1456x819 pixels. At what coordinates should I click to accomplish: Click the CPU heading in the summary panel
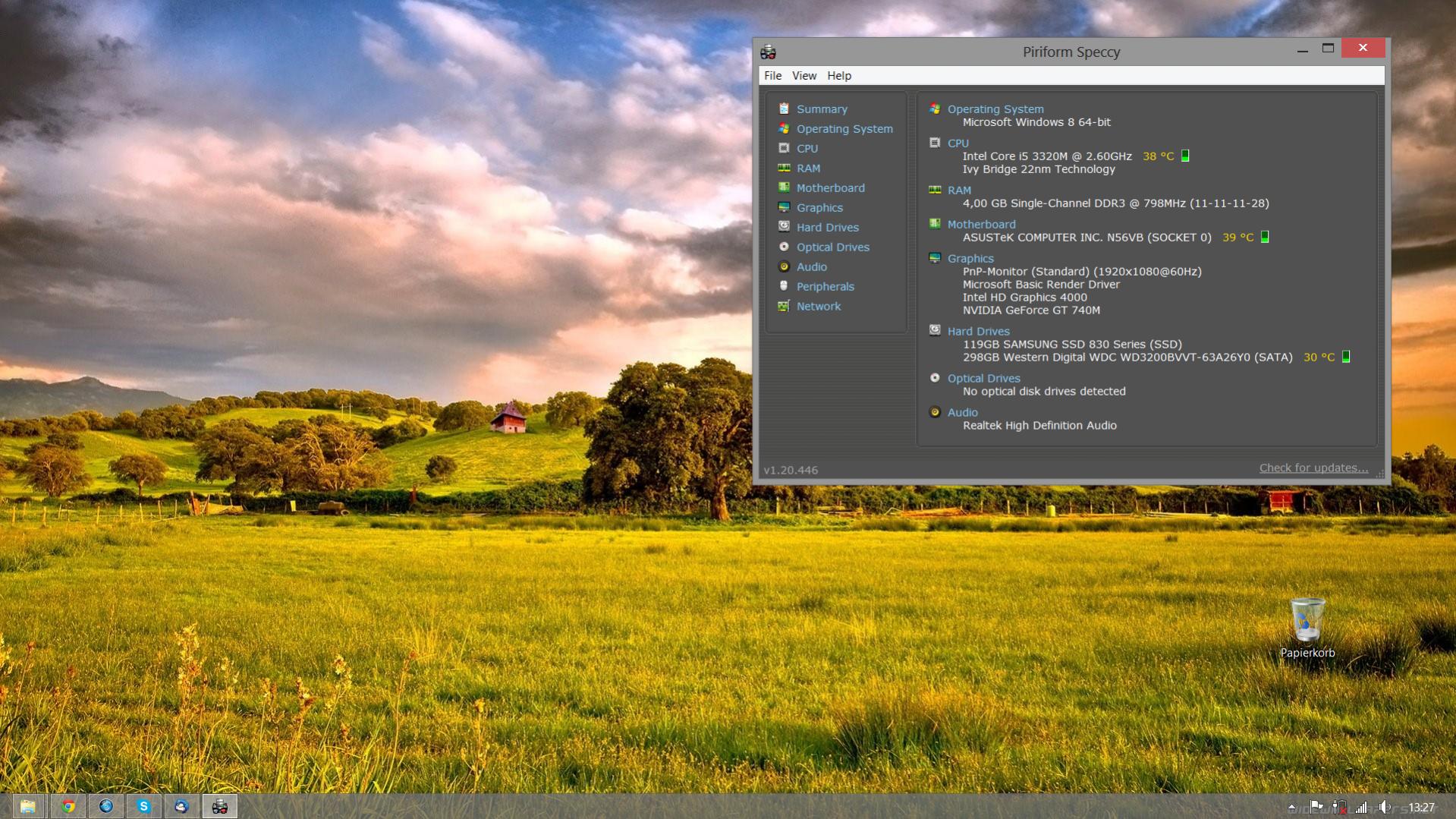coord(958,143)
